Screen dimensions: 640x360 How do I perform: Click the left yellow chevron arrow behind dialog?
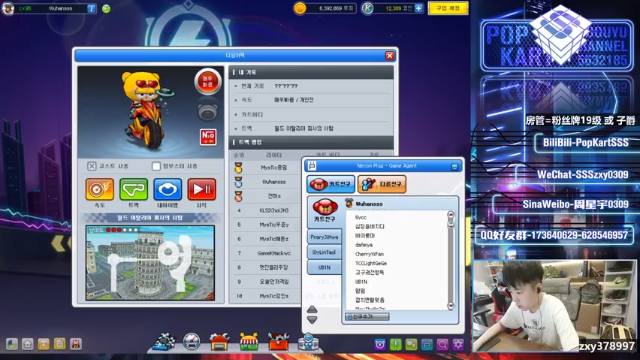pyautogui.click(x=60, y=243)
